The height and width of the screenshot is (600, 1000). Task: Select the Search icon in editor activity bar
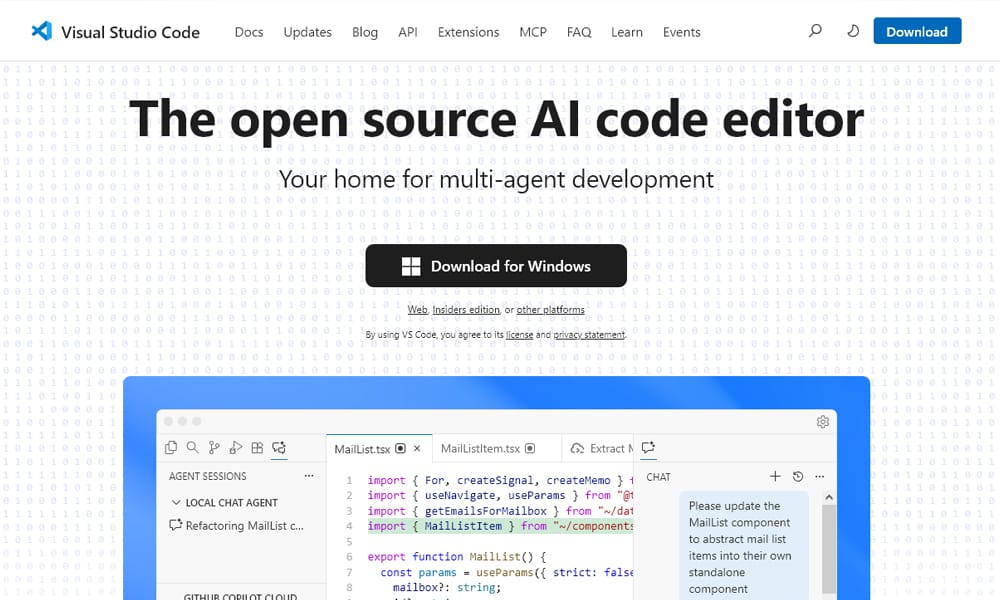click(193, 448)
